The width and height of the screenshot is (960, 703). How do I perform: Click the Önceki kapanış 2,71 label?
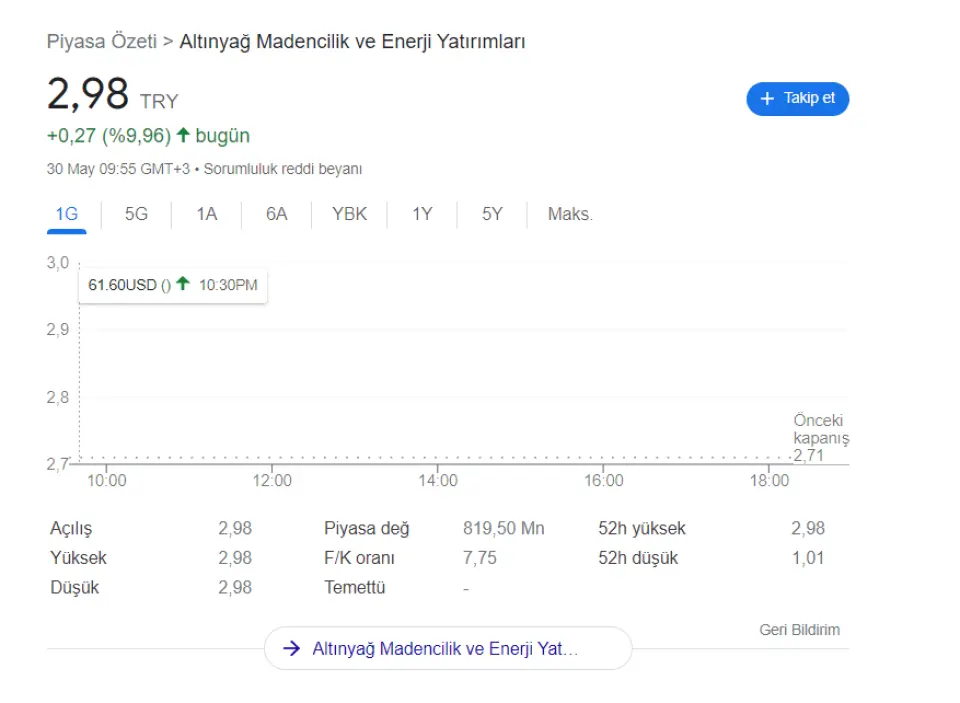click(x=820, y=437)
